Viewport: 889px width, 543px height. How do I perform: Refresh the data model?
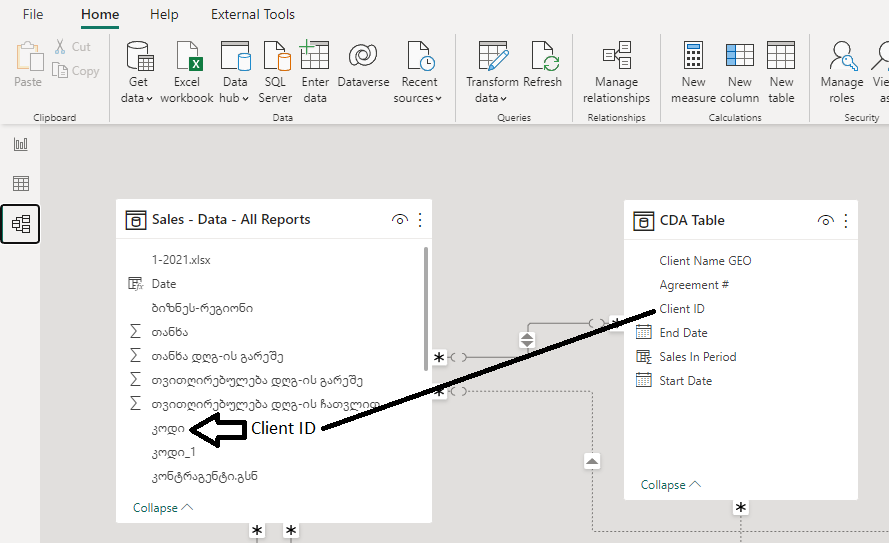point(542,65)
